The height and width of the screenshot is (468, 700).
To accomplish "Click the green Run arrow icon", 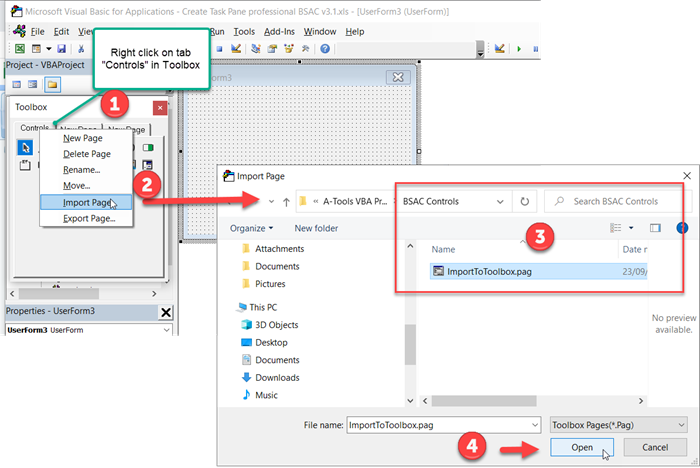I will 519,49.
